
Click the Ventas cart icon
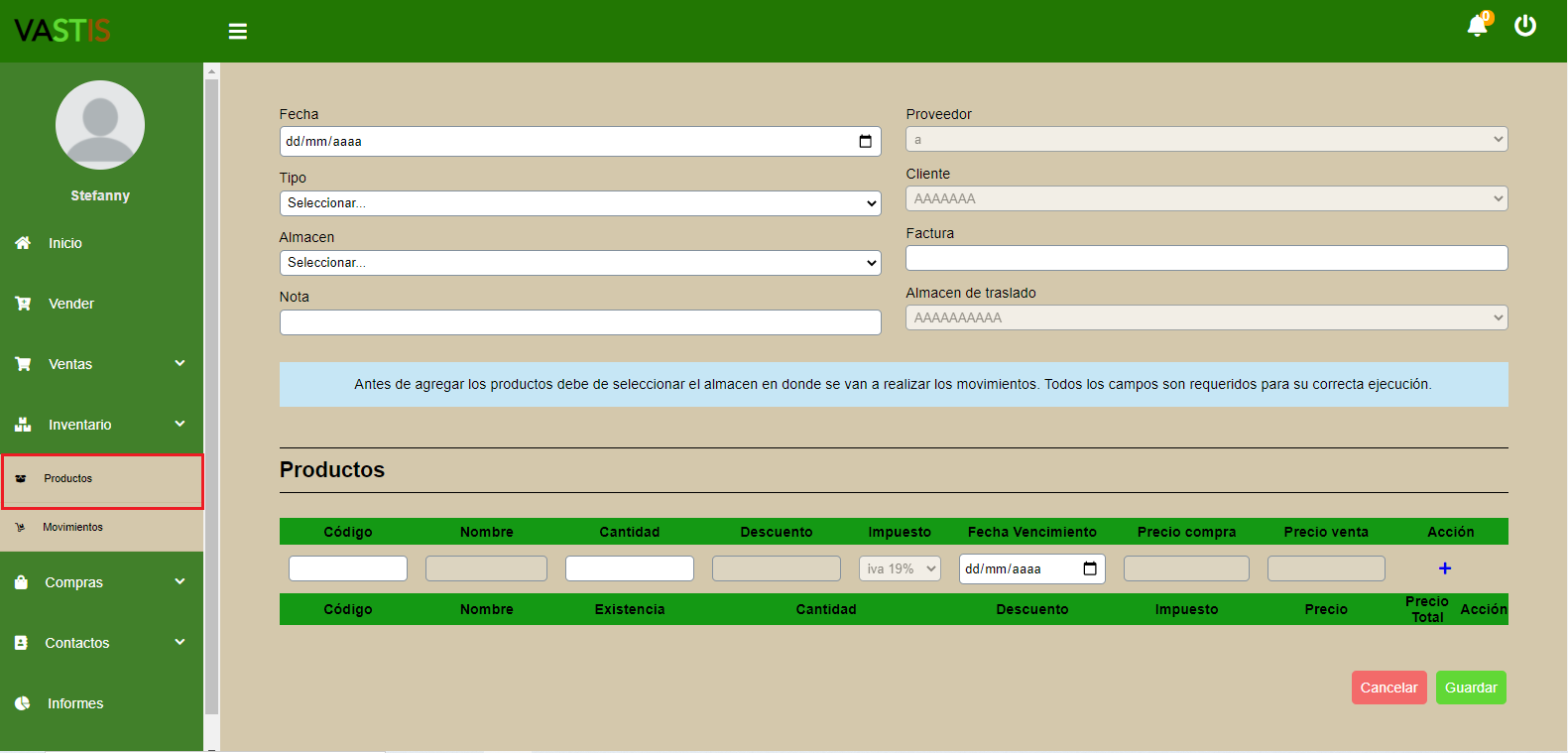pyautogui.click(x=23, y=364)
